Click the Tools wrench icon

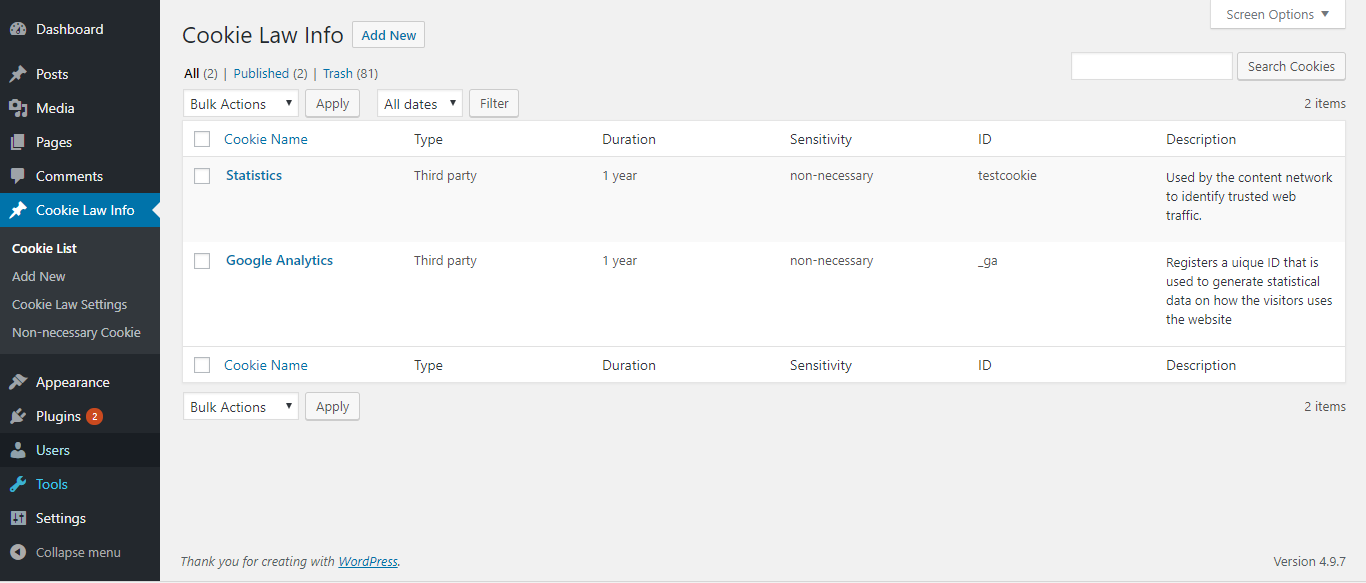click(18, 484)
